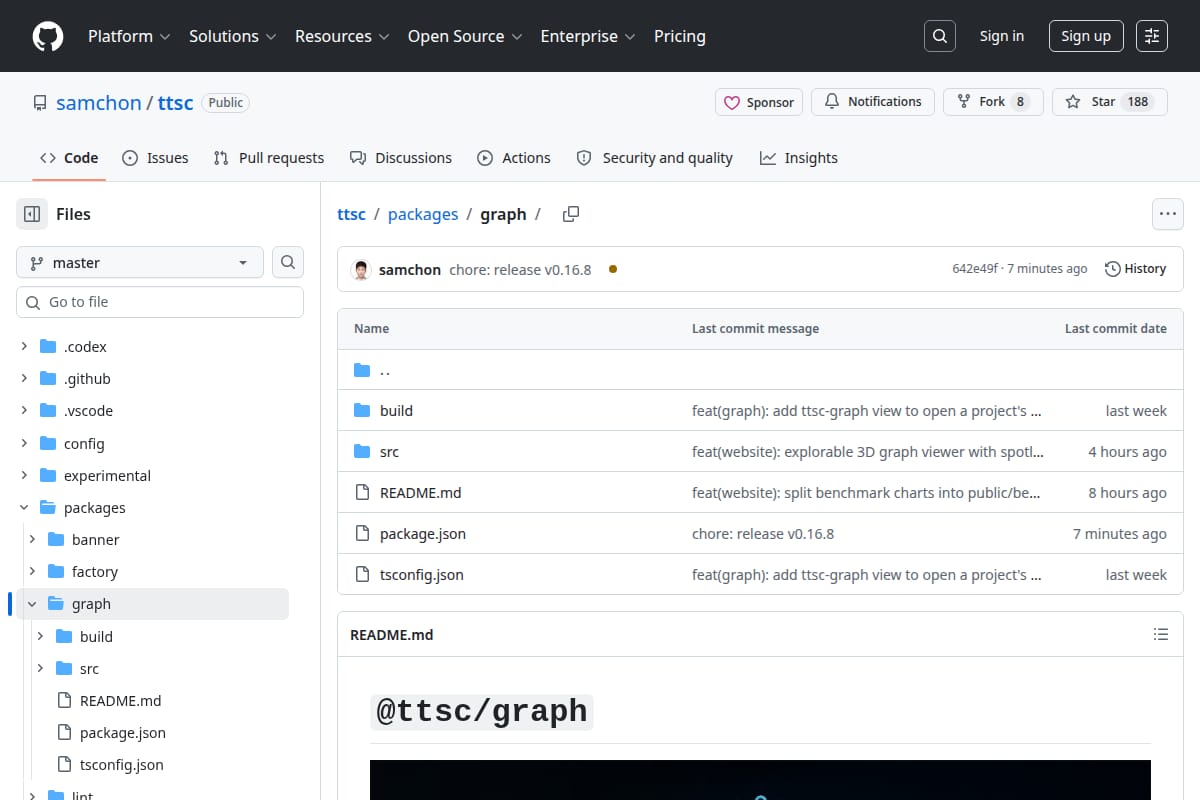Viewport: 1200px width, 800px height.
Task: Click the pending commit status dot
Action: click(x=613, y=269)
